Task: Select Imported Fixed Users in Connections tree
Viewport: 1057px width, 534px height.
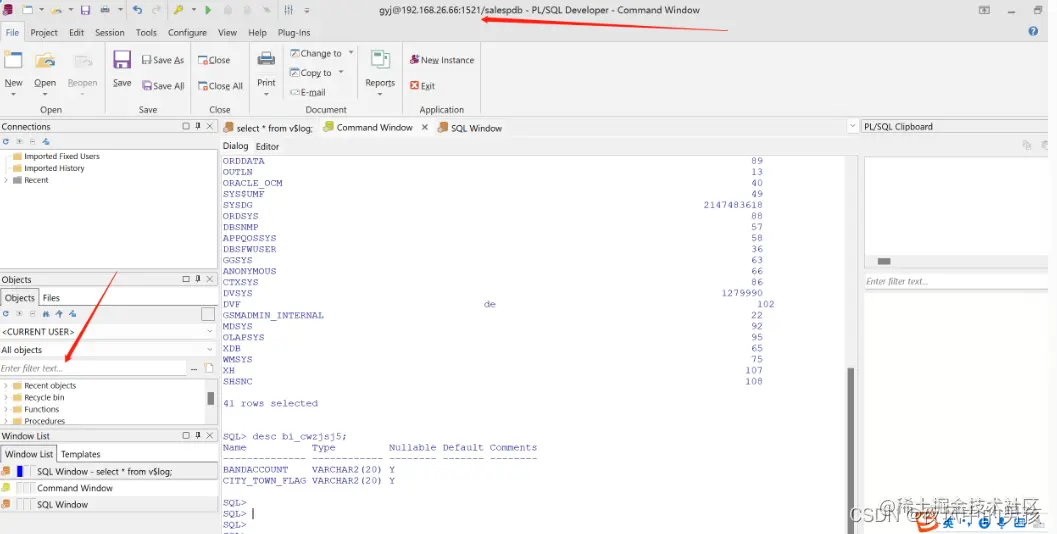Action: 61,156
